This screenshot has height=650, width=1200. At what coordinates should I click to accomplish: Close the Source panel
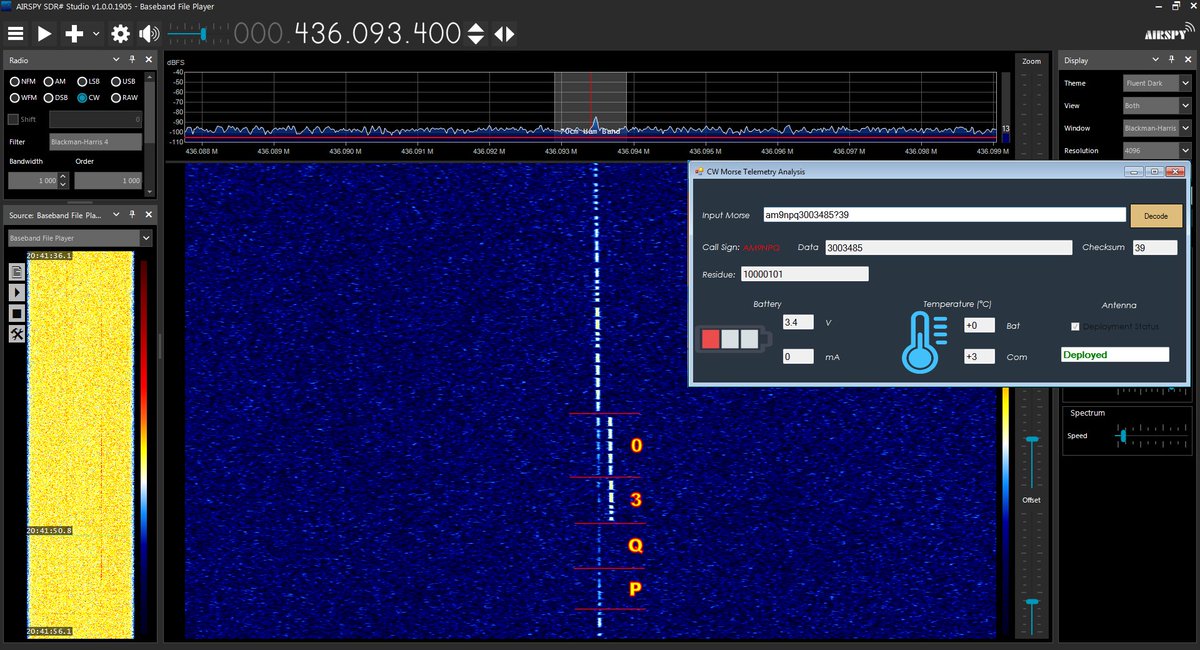(147, 215)
